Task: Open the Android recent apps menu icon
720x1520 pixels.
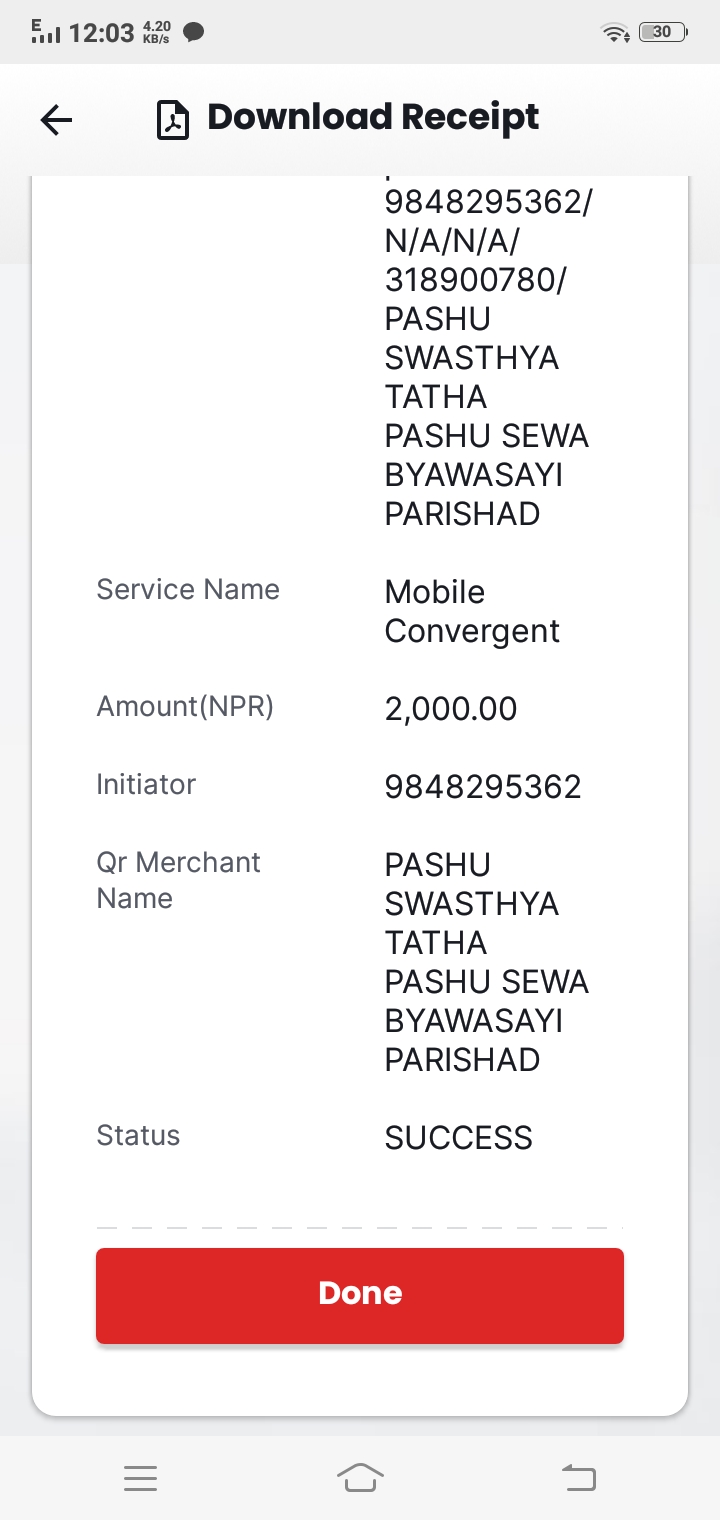Action: pos(141,1478)
